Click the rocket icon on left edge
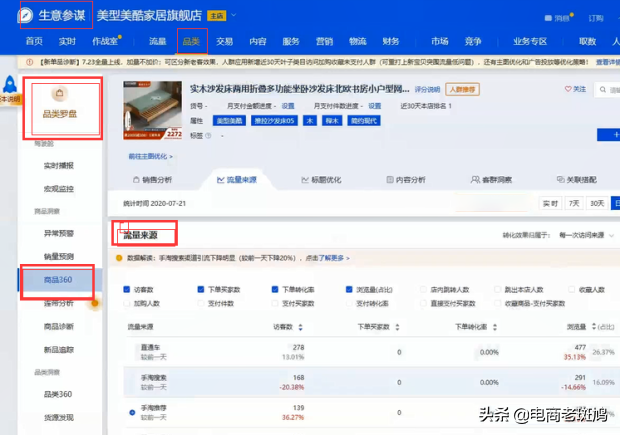Image resolution: width=620 pixels, height=435 pixels. pyautogui.click(x=10, y=84)
